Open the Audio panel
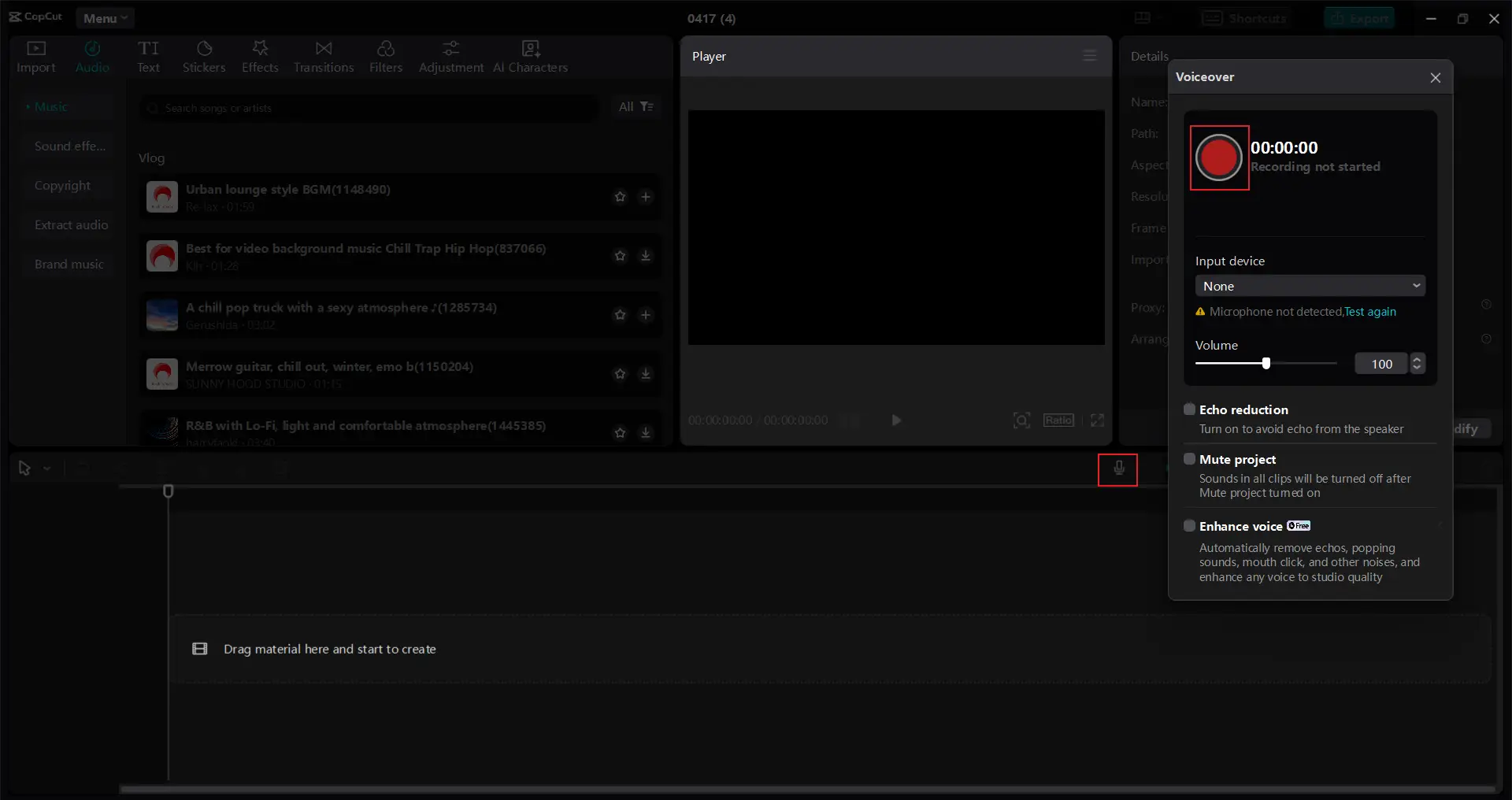Viewport: 1512px width, 800px height. click(x=92, y=55)
